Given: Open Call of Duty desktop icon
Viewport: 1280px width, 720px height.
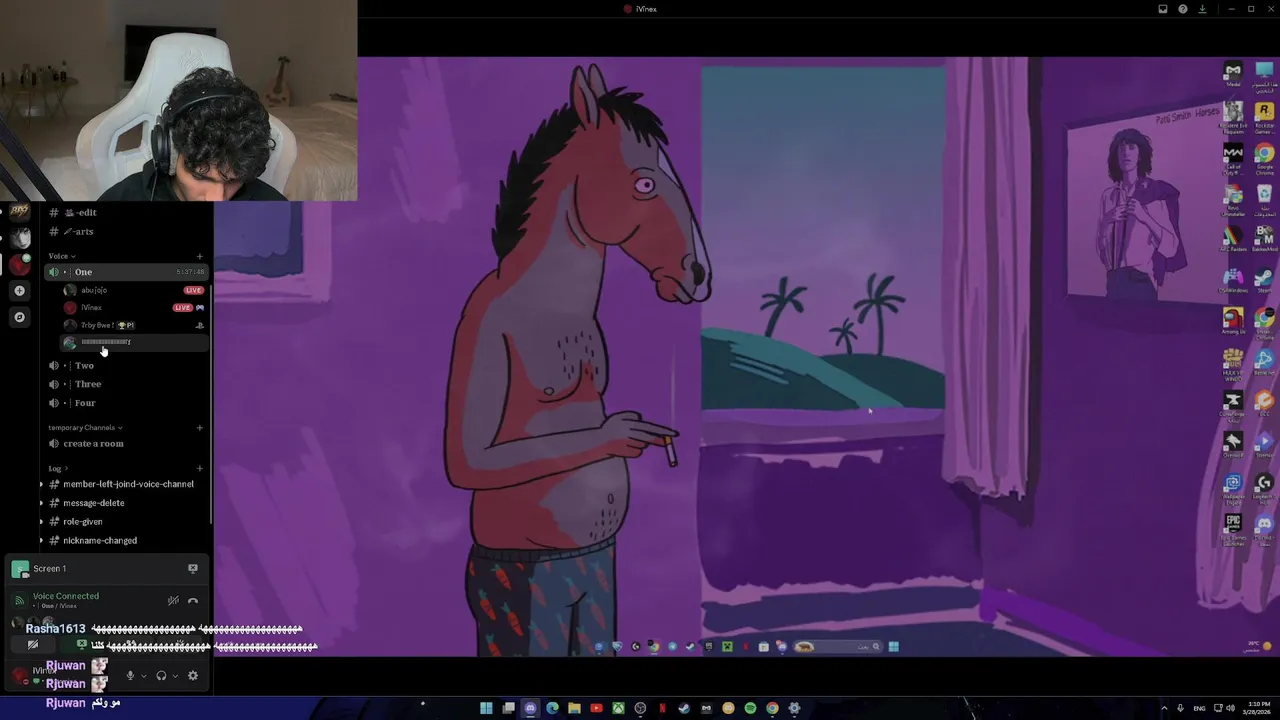Looking at the screenshot, I should [x=1233, y=157].
